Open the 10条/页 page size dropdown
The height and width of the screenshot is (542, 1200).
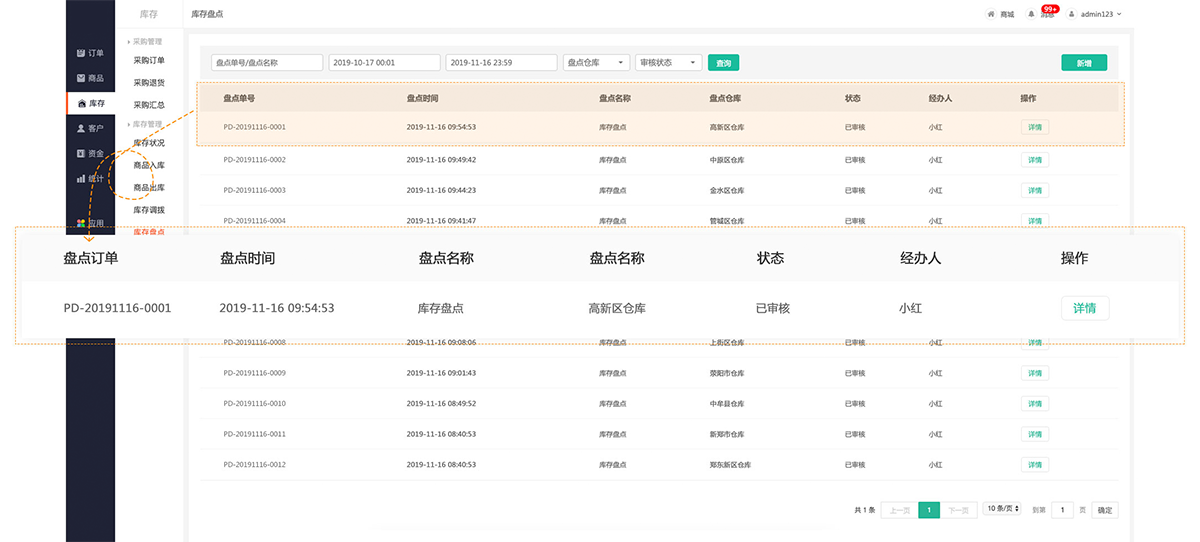coord(1001,509)
